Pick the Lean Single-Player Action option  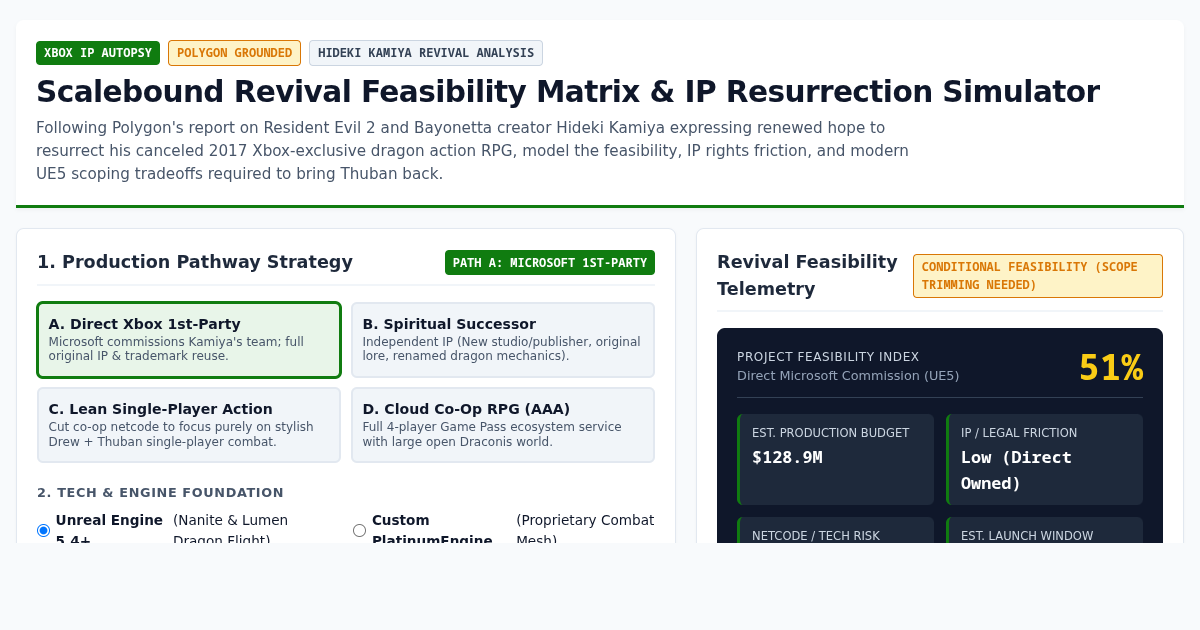tap(189, 425)
